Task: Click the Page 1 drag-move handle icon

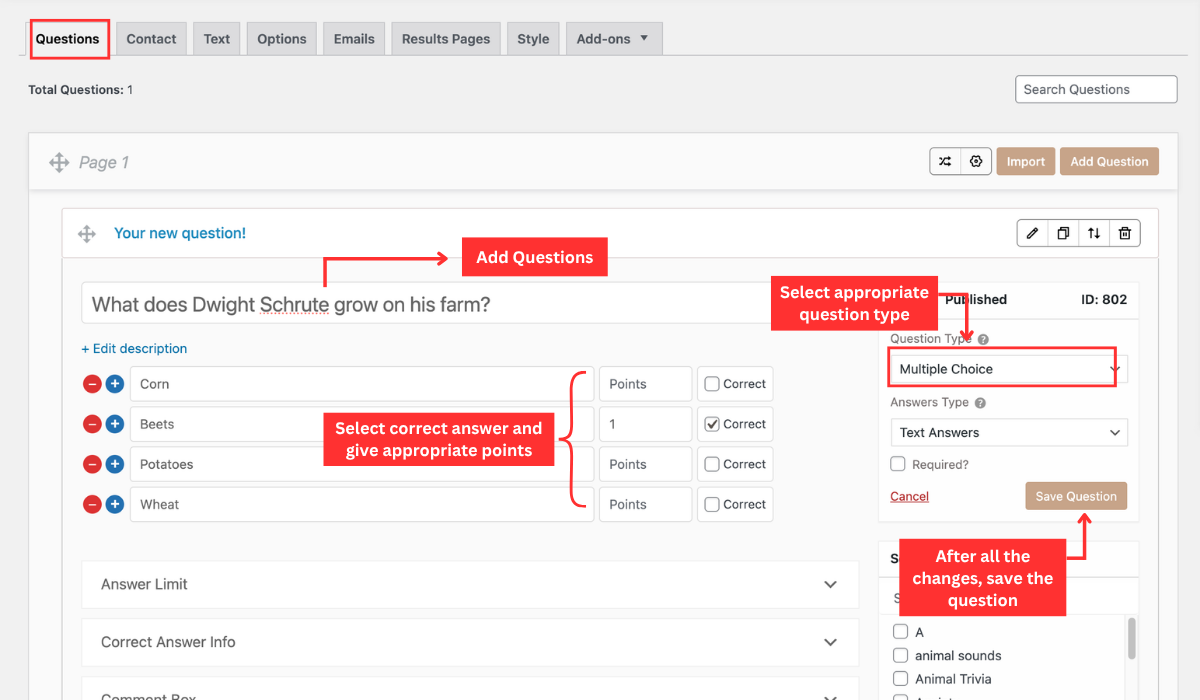Action: [x=59, y=162]
